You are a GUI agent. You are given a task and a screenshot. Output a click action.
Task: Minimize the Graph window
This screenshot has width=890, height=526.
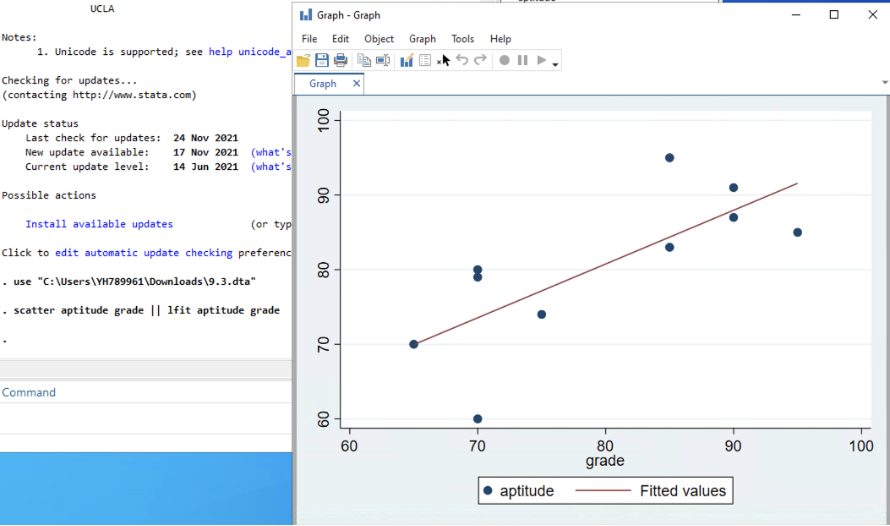tap(796, 15)
